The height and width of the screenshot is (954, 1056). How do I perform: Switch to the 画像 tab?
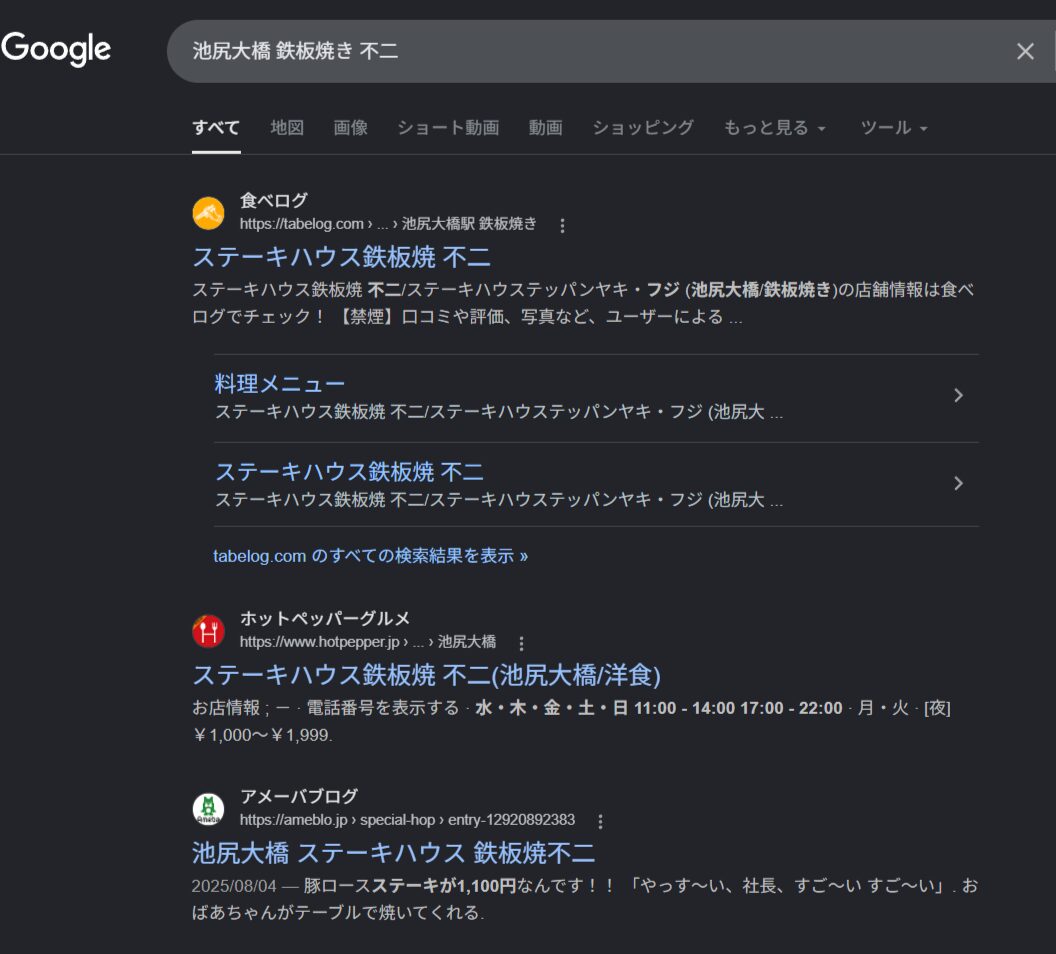tap(350, 127)
